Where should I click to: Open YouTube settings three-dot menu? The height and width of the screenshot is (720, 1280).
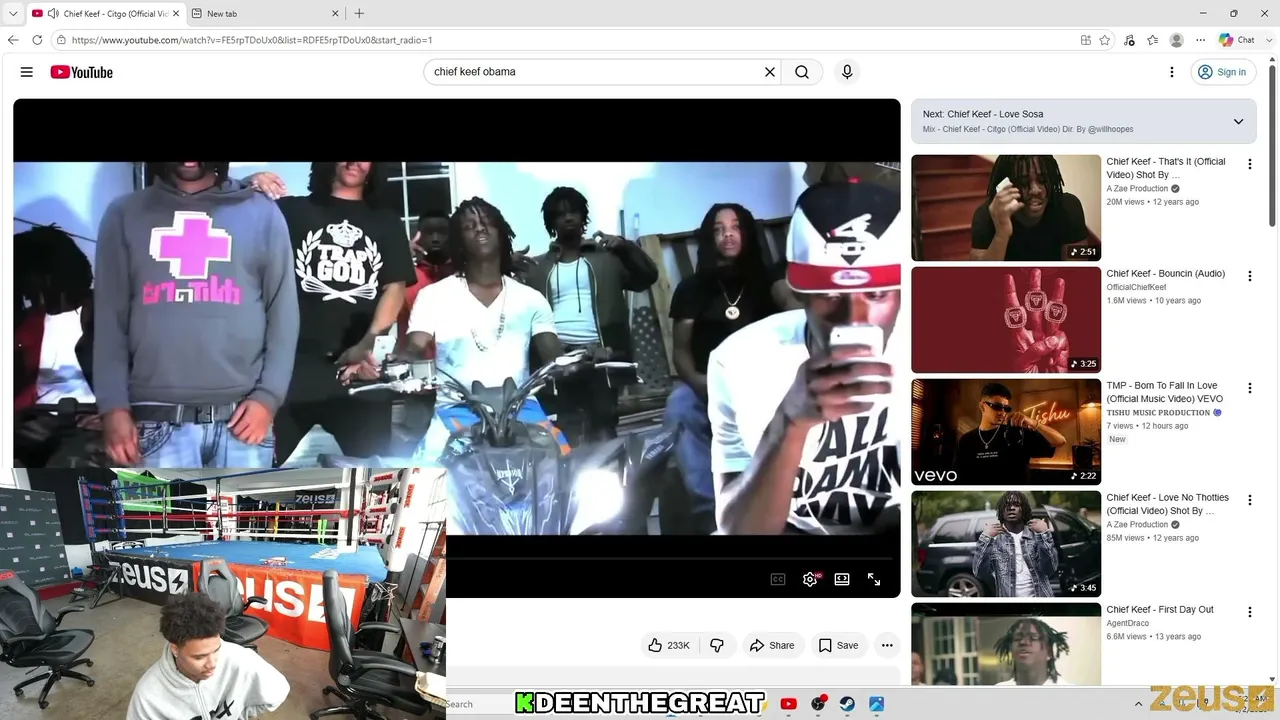click(x=1172, y=72)
